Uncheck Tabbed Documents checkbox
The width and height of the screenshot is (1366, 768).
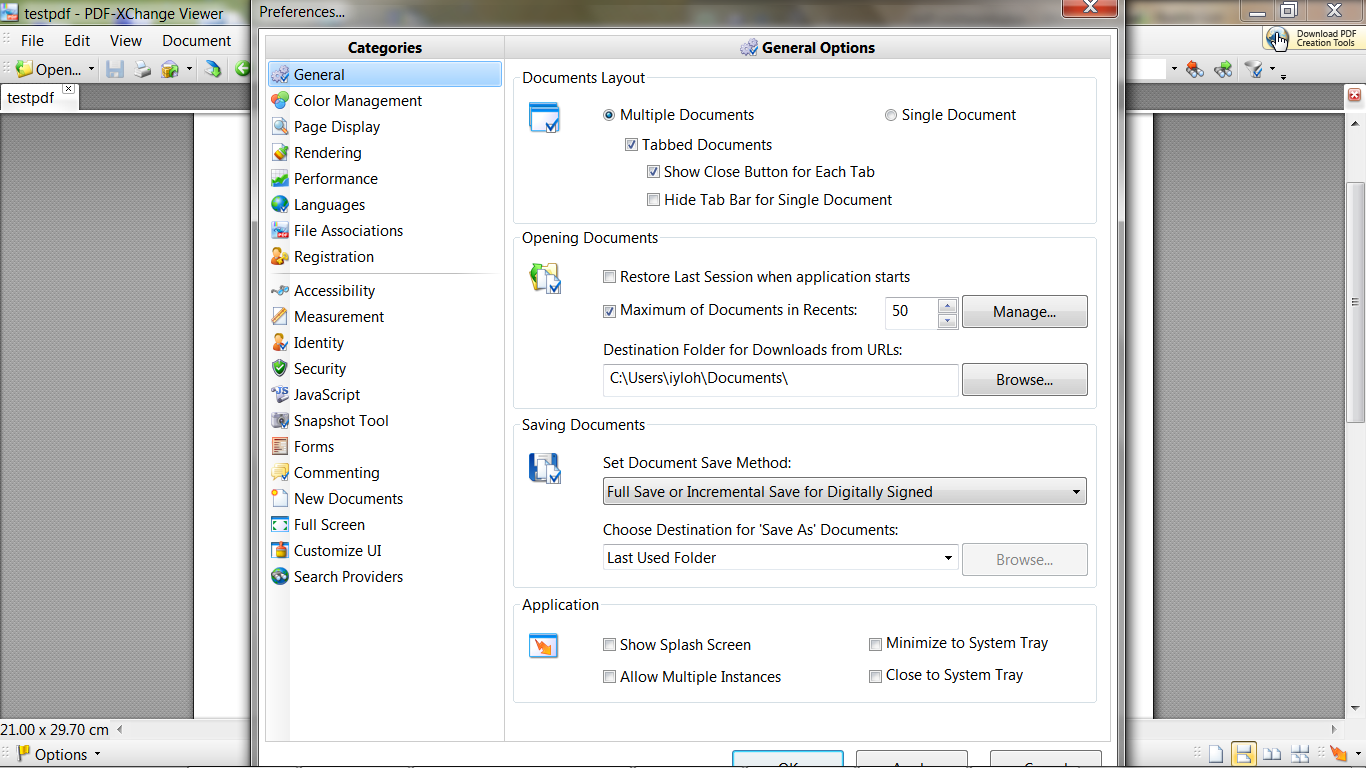tap(631, 145)
